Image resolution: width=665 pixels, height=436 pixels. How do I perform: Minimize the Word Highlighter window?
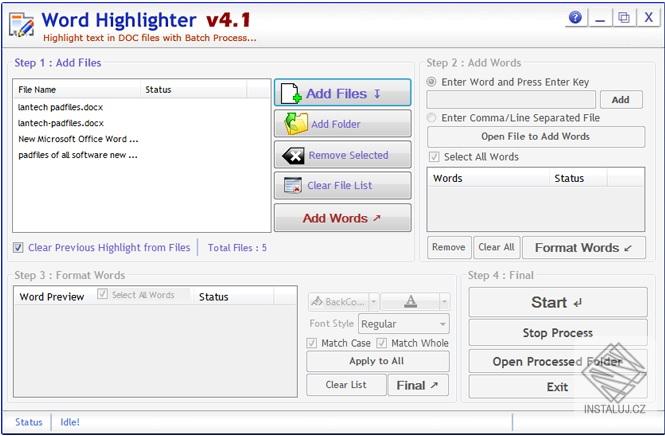(x=600, y=18)
